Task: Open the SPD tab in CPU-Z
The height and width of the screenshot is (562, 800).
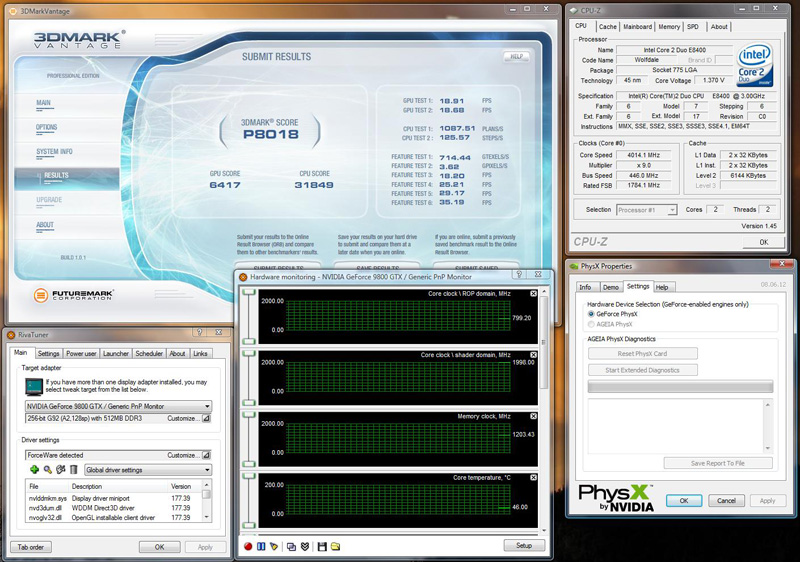Action: 692,27
